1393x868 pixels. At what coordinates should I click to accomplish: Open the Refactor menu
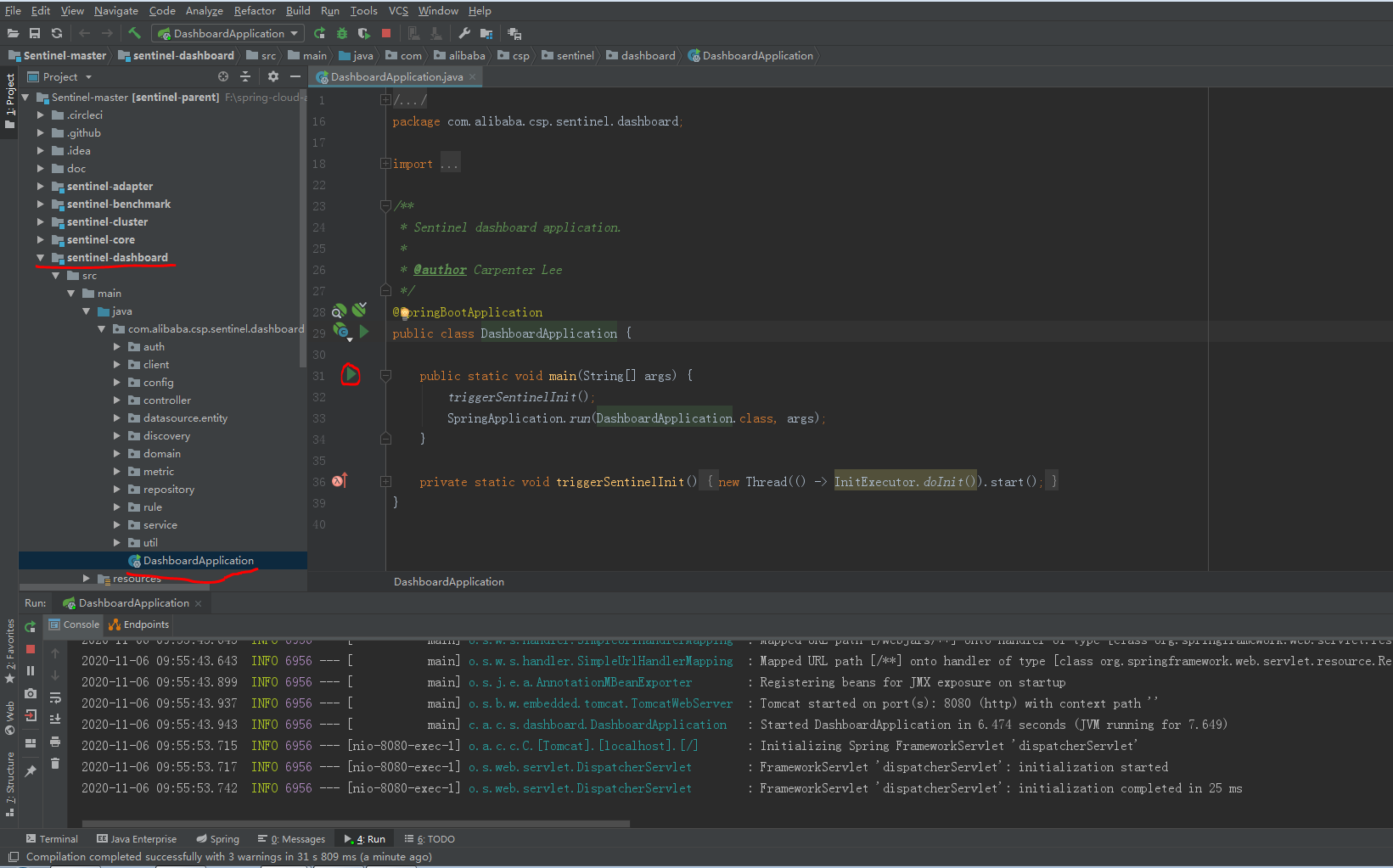click(x=254, y=11)
